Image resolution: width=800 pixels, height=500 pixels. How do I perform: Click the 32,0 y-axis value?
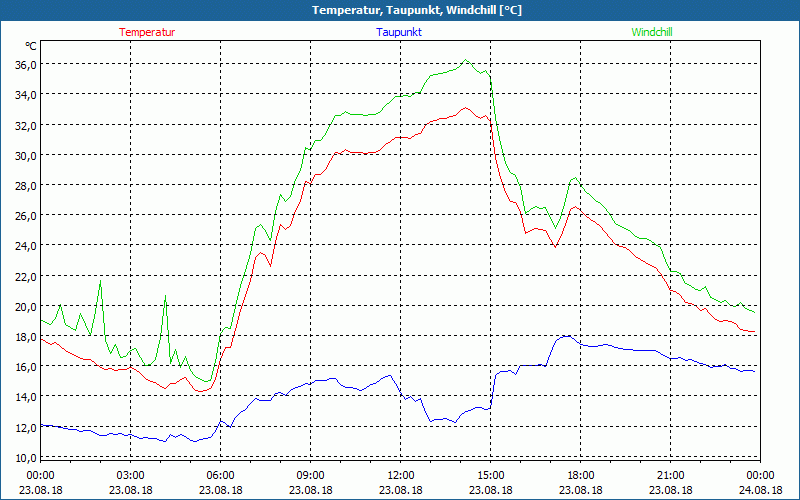coord(25,126)
